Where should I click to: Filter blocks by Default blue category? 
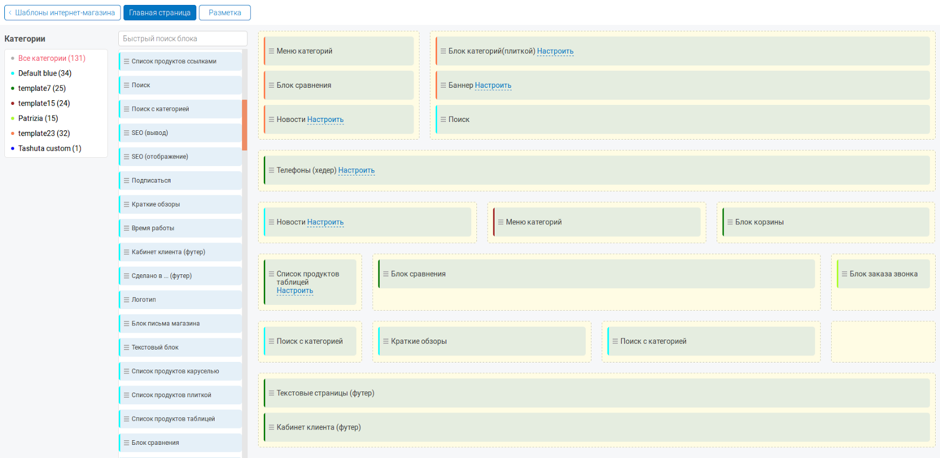[x=44, y=73]
